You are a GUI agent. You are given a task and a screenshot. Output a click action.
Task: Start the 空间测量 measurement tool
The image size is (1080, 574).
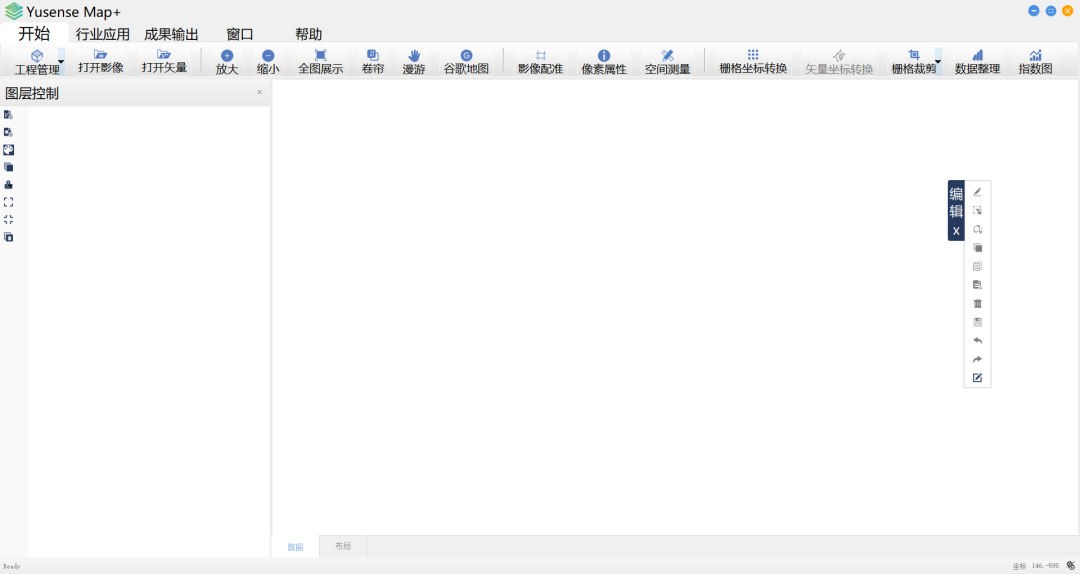667,62
